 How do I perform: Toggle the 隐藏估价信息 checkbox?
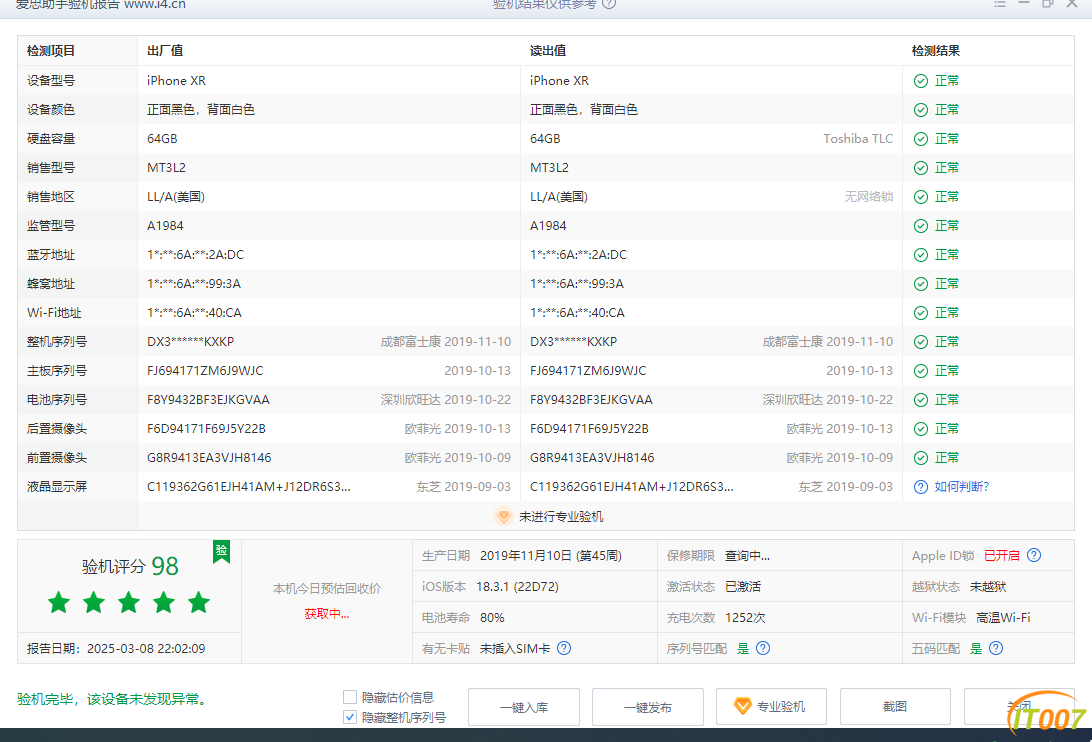click(350, 697)
